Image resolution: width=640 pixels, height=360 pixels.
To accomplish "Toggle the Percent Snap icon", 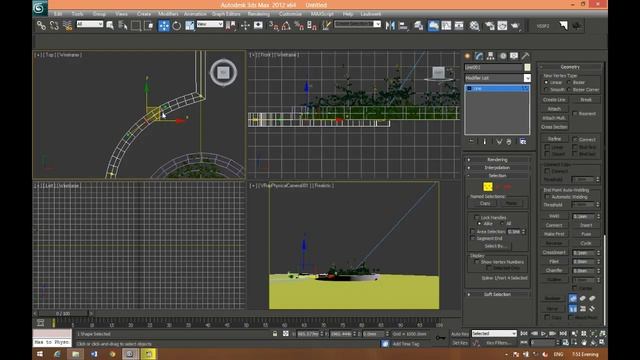I will tap(299, 26).
